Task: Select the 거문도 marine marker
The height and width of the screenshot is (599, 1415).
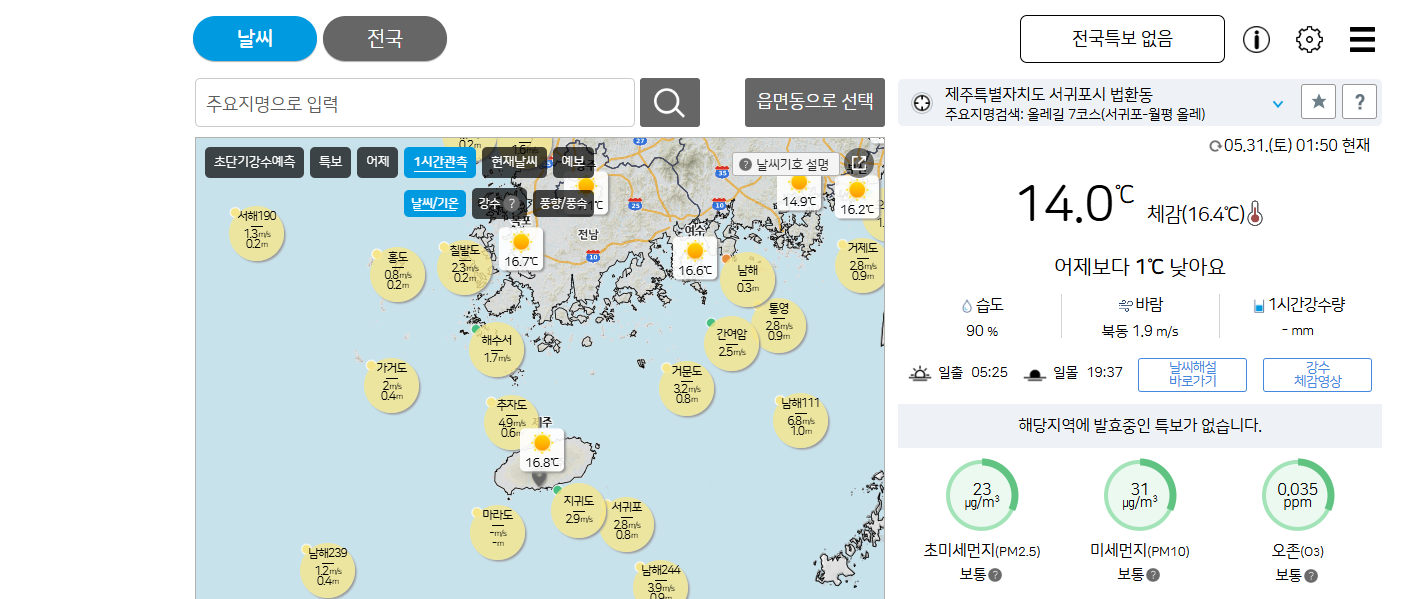Action: (686, 388)
